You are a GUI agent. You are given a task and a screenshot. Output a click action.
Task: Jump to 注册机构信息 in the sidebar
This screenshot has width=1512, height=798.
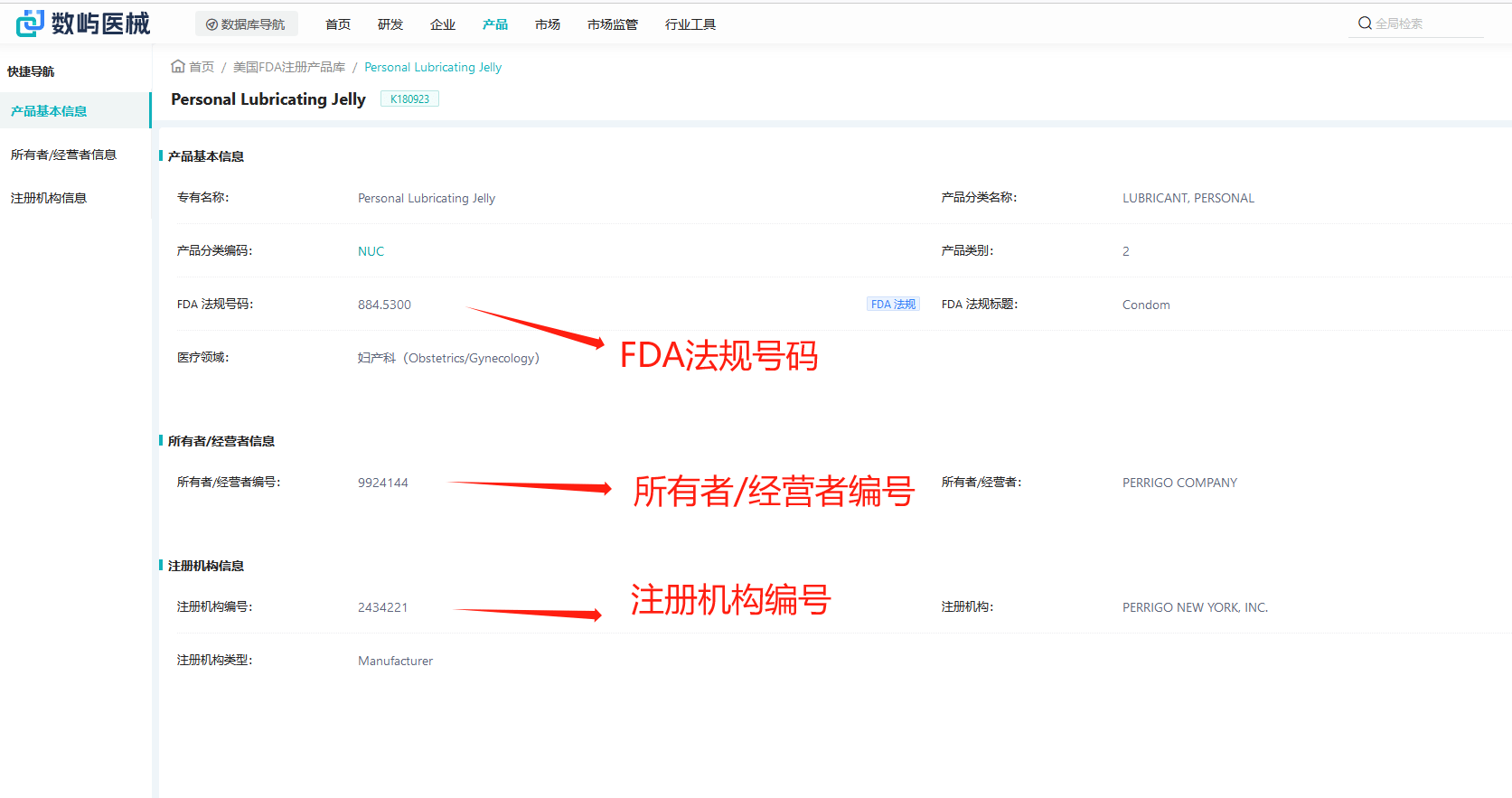pos(49,198)
